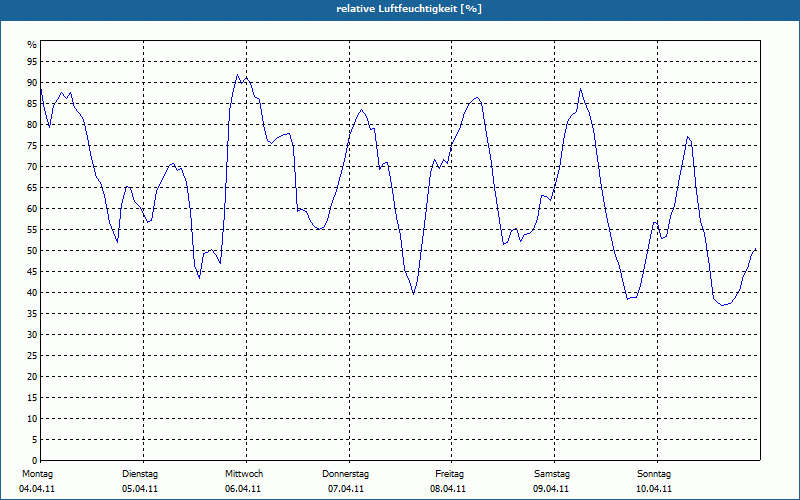Click the date label 05.04.11
The height and width of the screenshot is (500, 800).
tap(140, 489)
